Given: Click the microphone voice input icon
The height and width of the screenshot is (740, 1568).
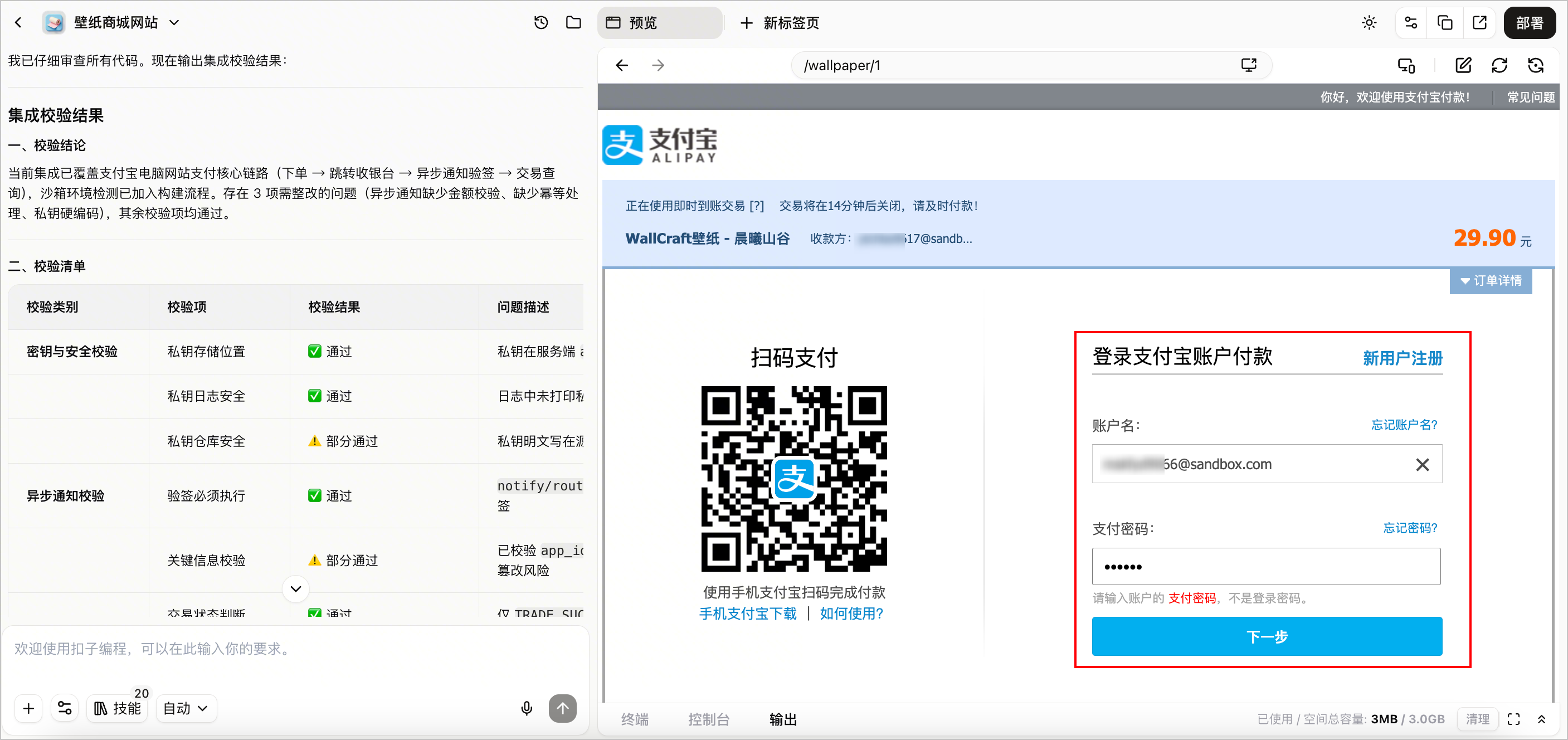Looking at the screenshot, I should click(527, 708).
